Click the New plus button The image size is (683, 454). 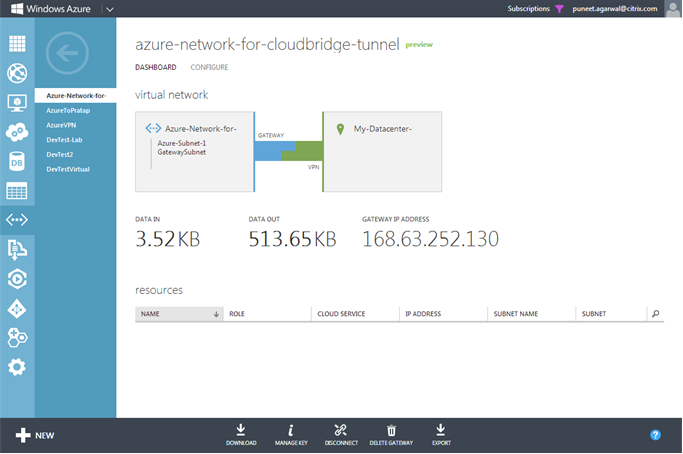coord(35,435)
